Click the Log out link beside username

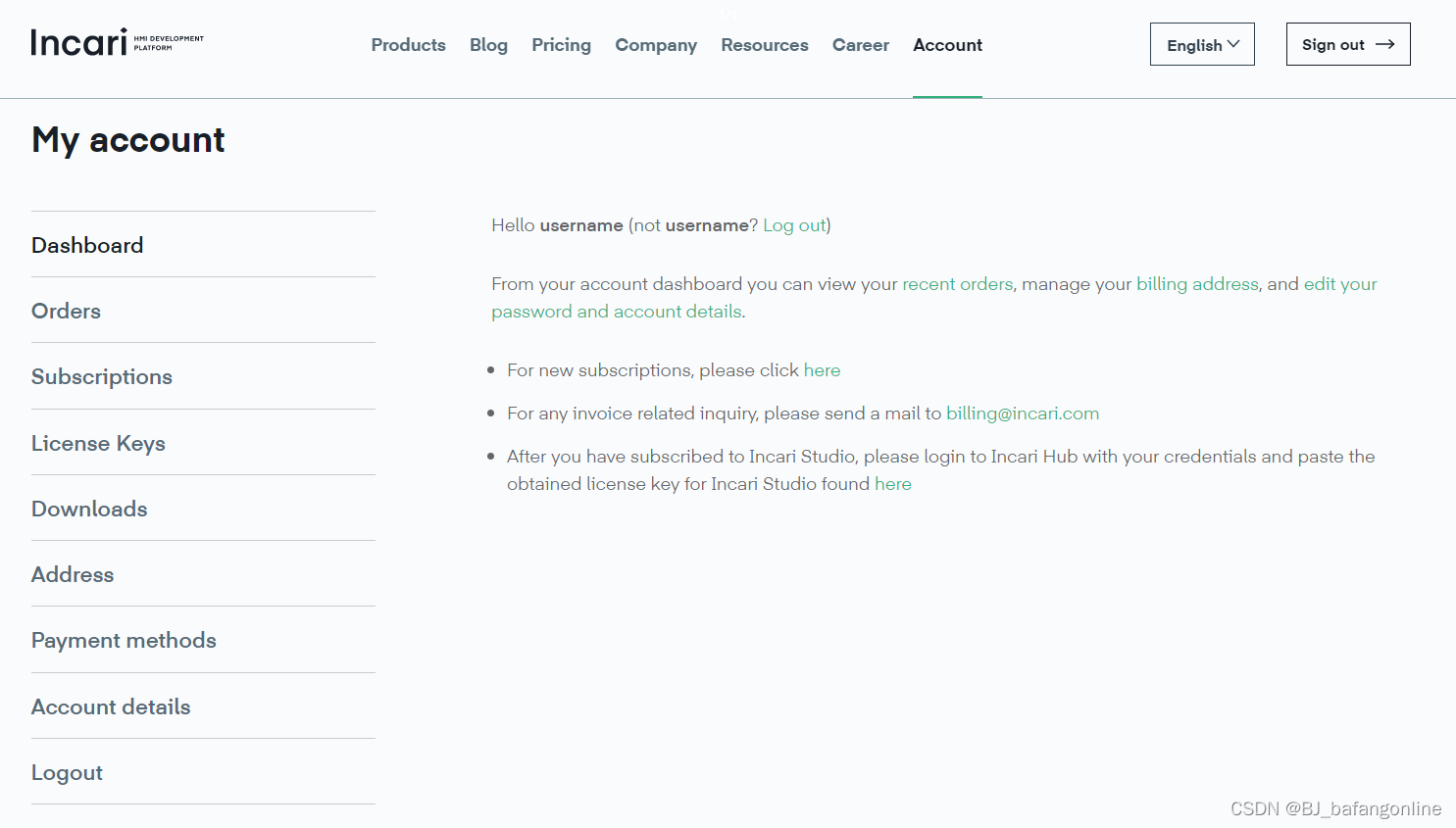[x=794, y=225]
